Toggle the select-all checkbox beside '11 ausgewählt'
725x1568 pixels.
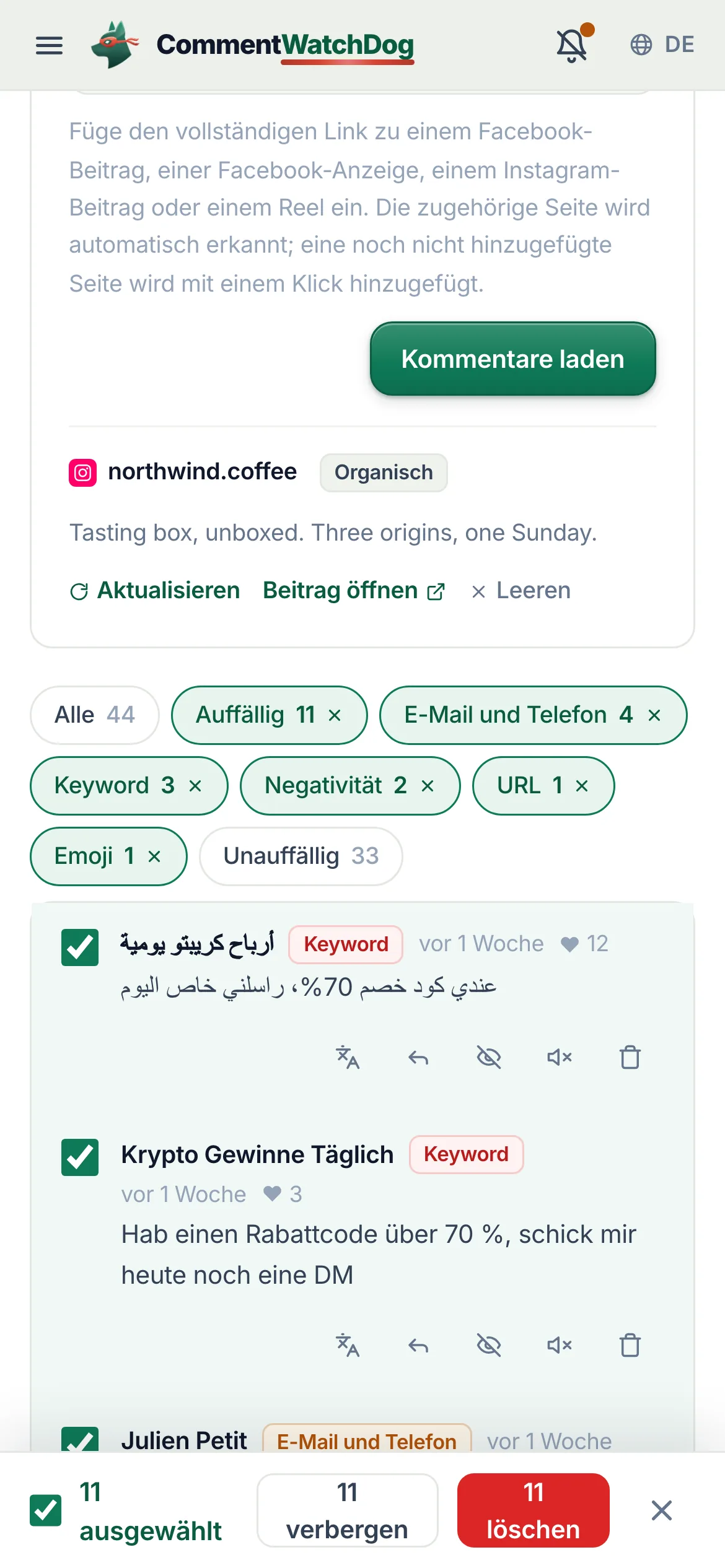coord(46,1510)
